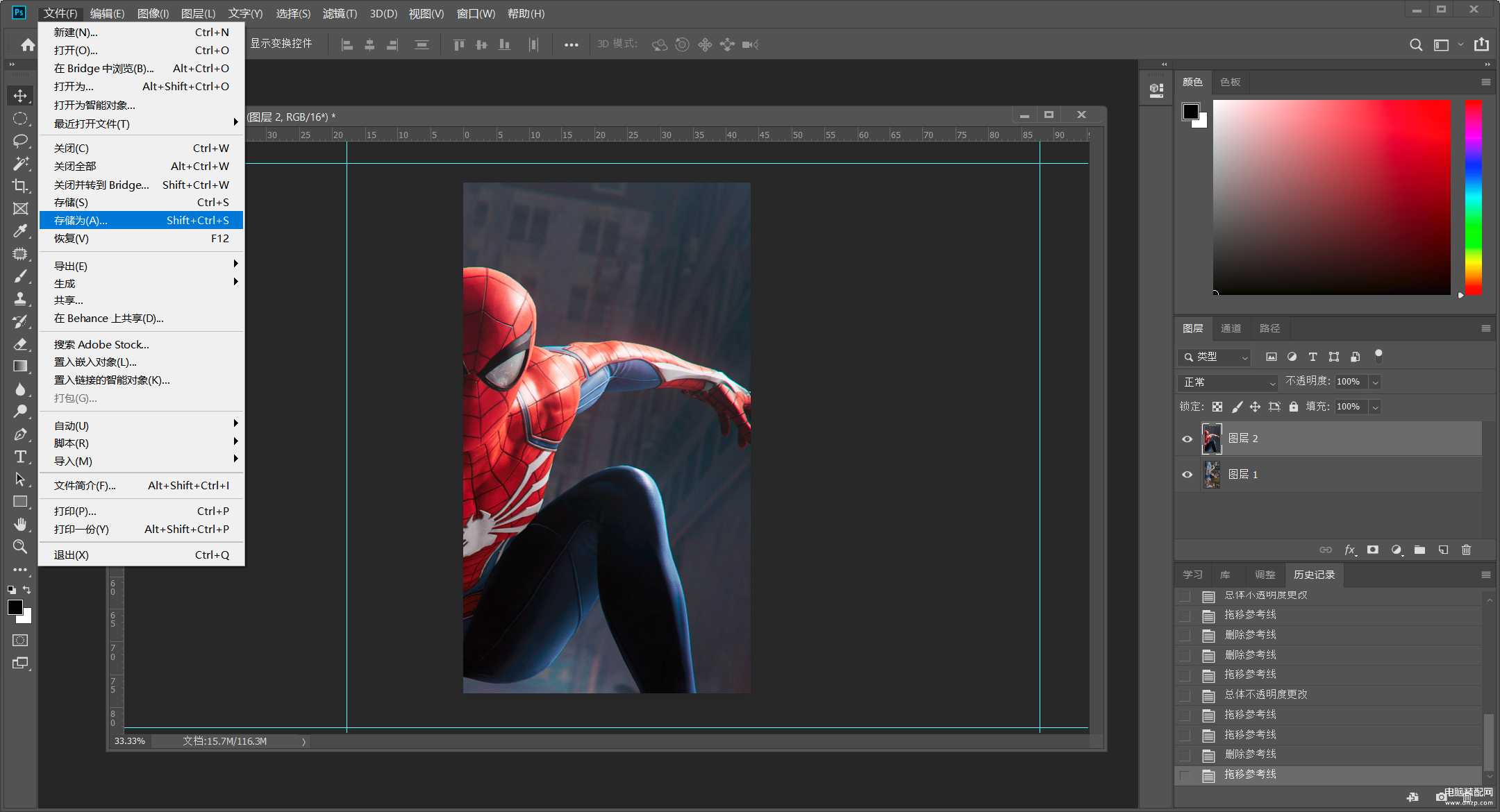The height and width of the screenshot is (812, 1500).
Task: Toggle Quick Mask mode
Action: pos(20,640)
